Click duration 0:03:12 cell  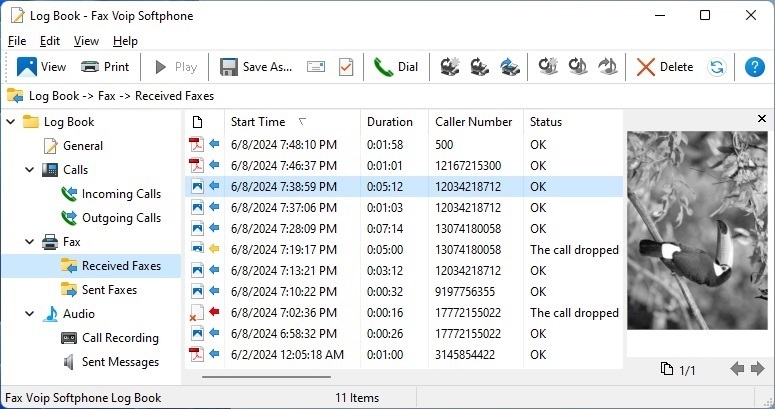coord(385,271)
